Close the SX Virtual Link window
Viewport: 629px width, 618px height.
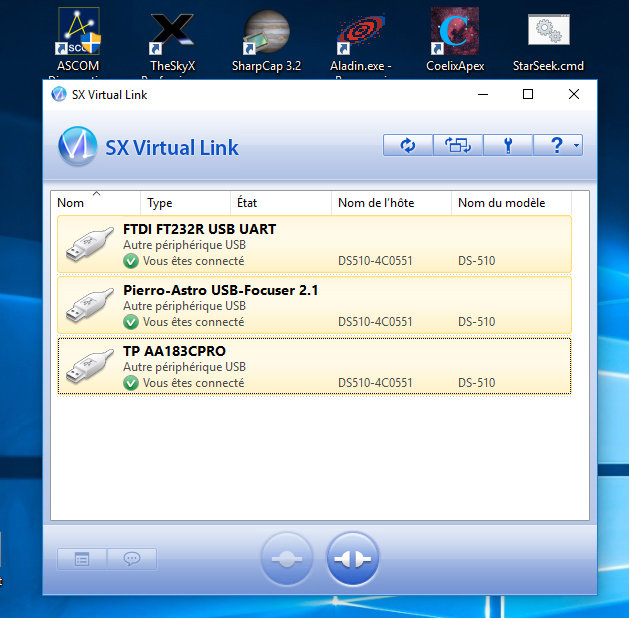point(574,95)
